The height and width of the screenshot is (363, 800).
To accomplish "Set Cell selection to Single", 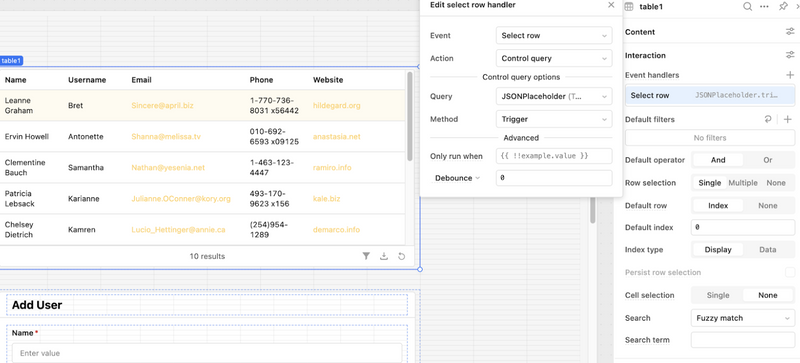I will coord(718,295).
